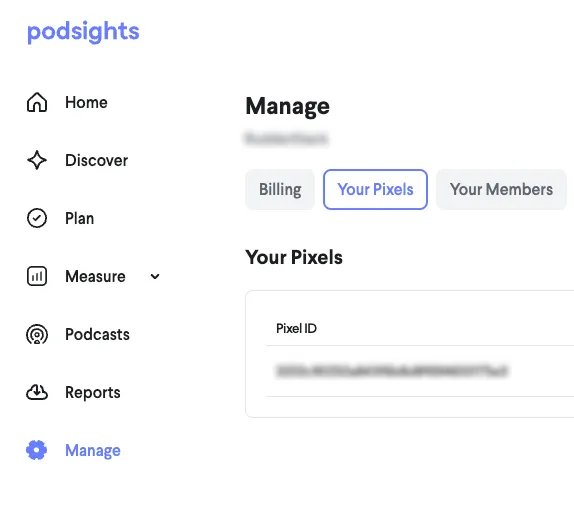574x510 pixels.
Task: Click the podsights logo
Action: click(83, 31)
